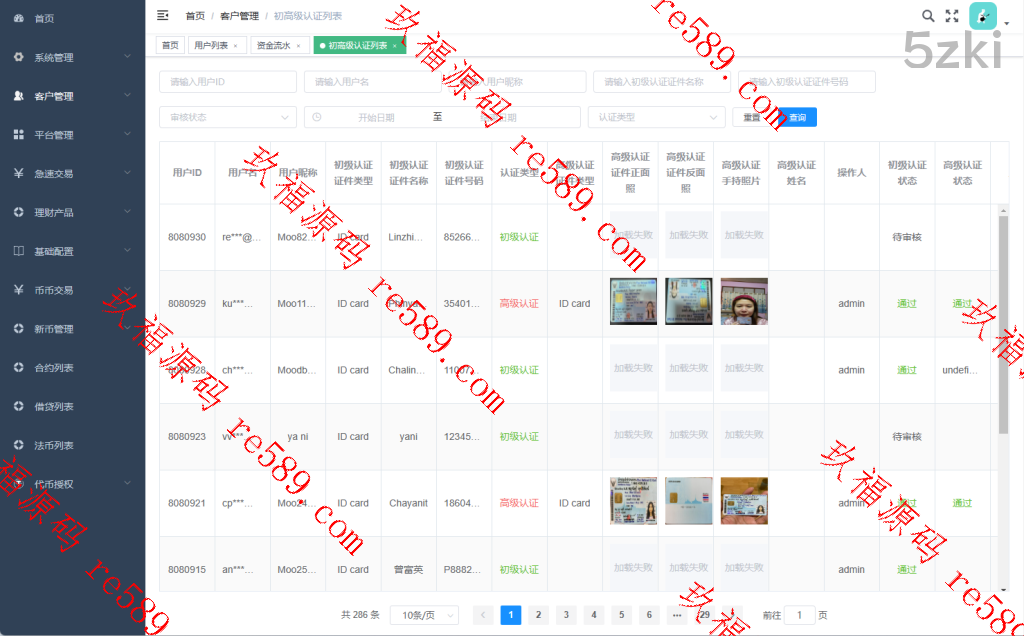
Task: Go to page 2 in pagination
Action: [538, 615]
